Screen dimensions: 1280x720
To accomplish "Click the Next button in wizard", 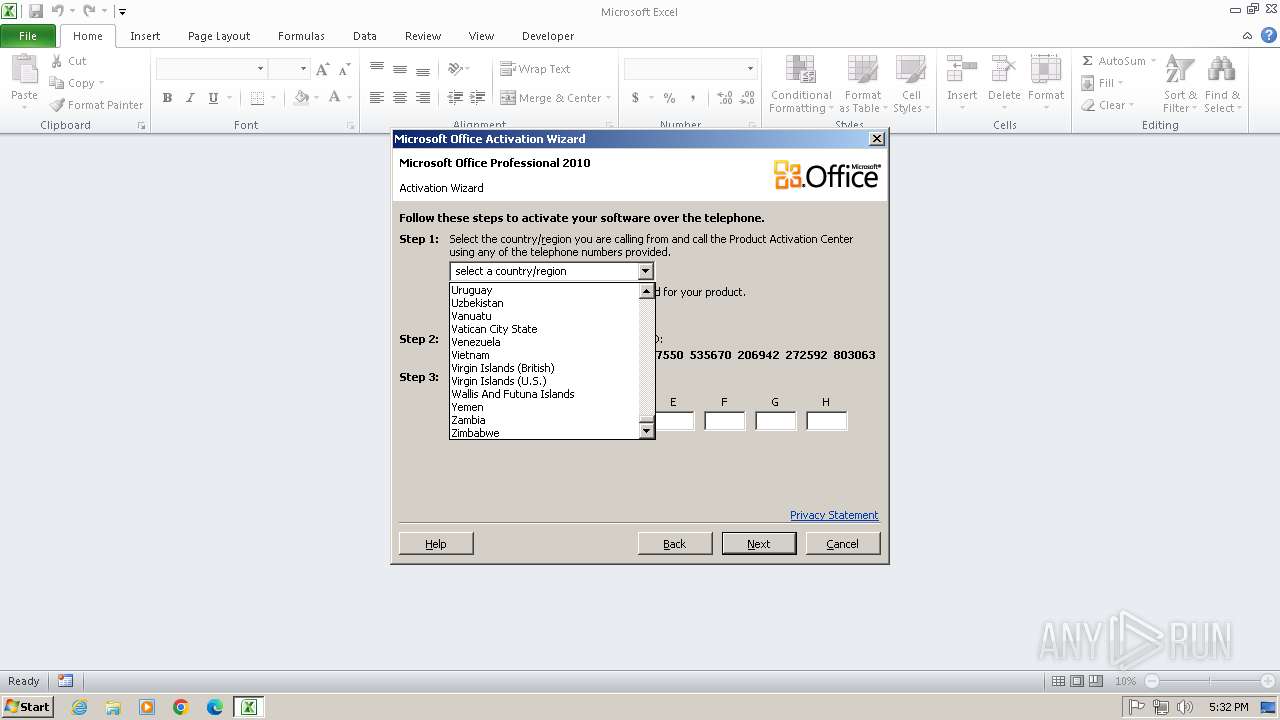I will pos(759,543).
